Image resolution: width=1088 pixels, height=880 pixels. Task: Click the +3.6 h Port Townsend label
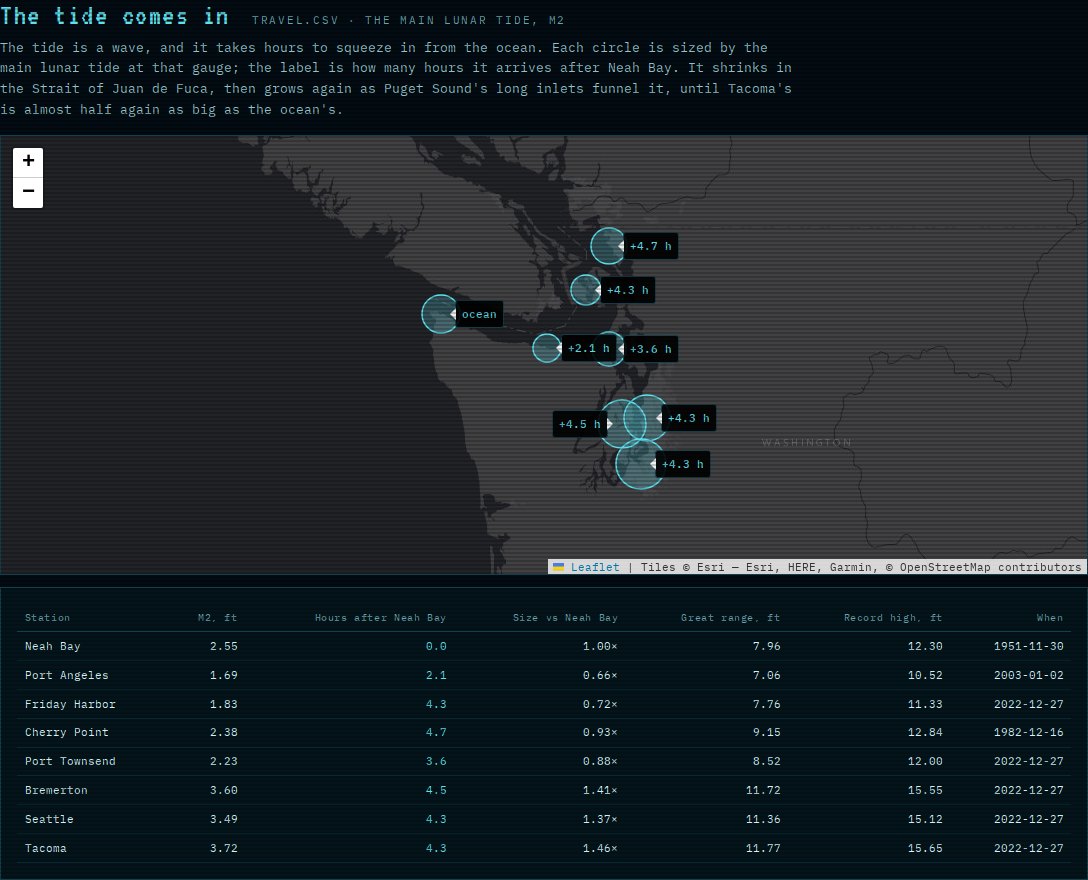point(650,349)
